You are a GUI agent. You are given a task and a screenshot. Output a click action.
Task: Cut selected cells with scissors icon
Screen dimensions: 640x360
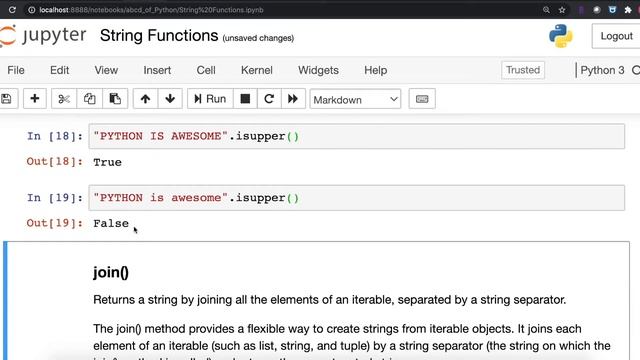pos(64,99)
